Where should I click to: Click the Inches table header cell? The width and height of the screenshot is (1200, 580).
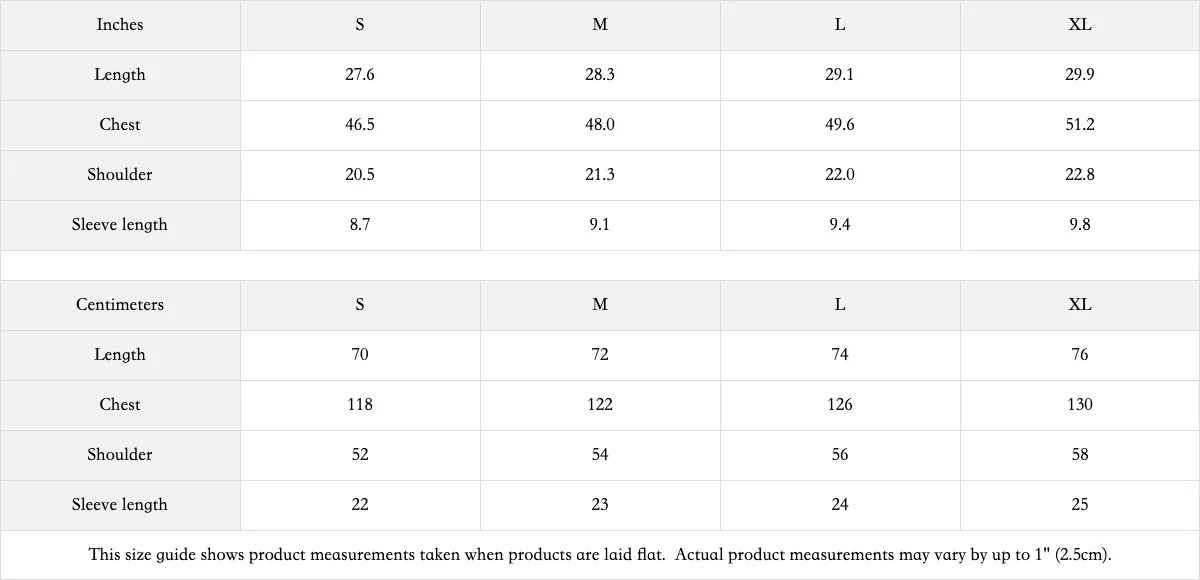(120, 25)
